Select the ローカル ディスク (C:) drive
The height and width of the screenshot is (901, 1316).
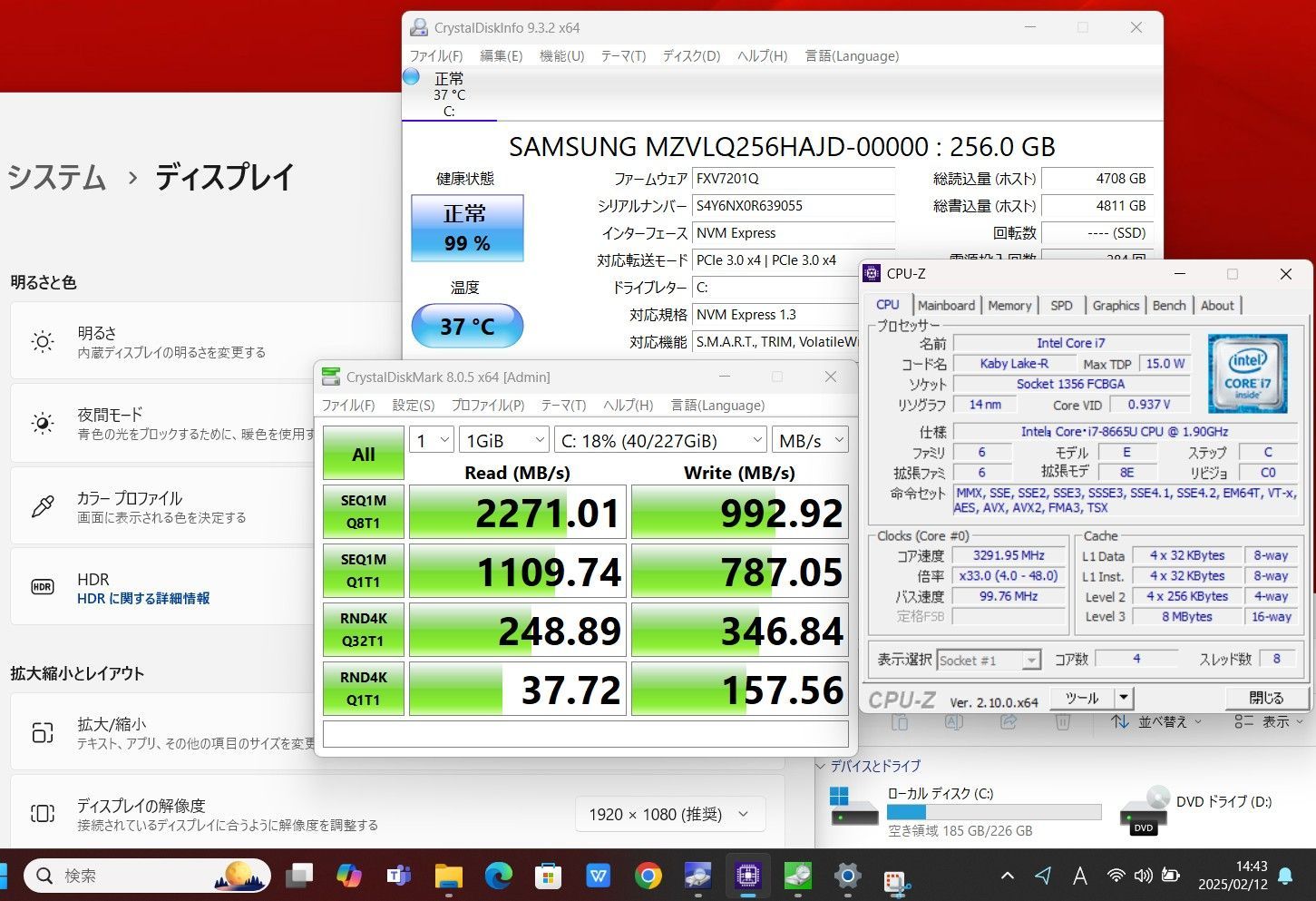coord(966,811)
